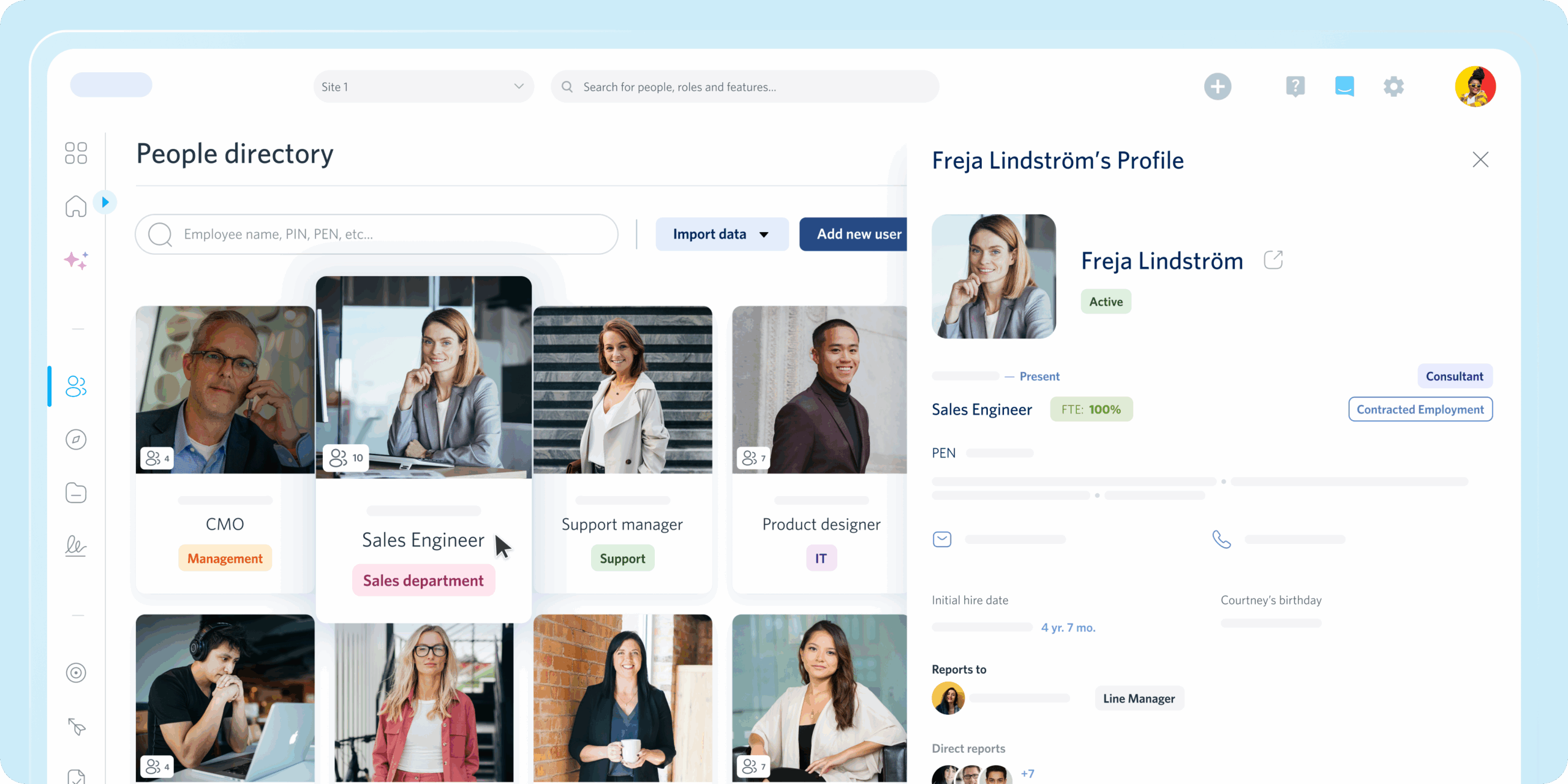Focus the employee name search field
This screenshot has width=1568, height=784.
tap(377, 235)
